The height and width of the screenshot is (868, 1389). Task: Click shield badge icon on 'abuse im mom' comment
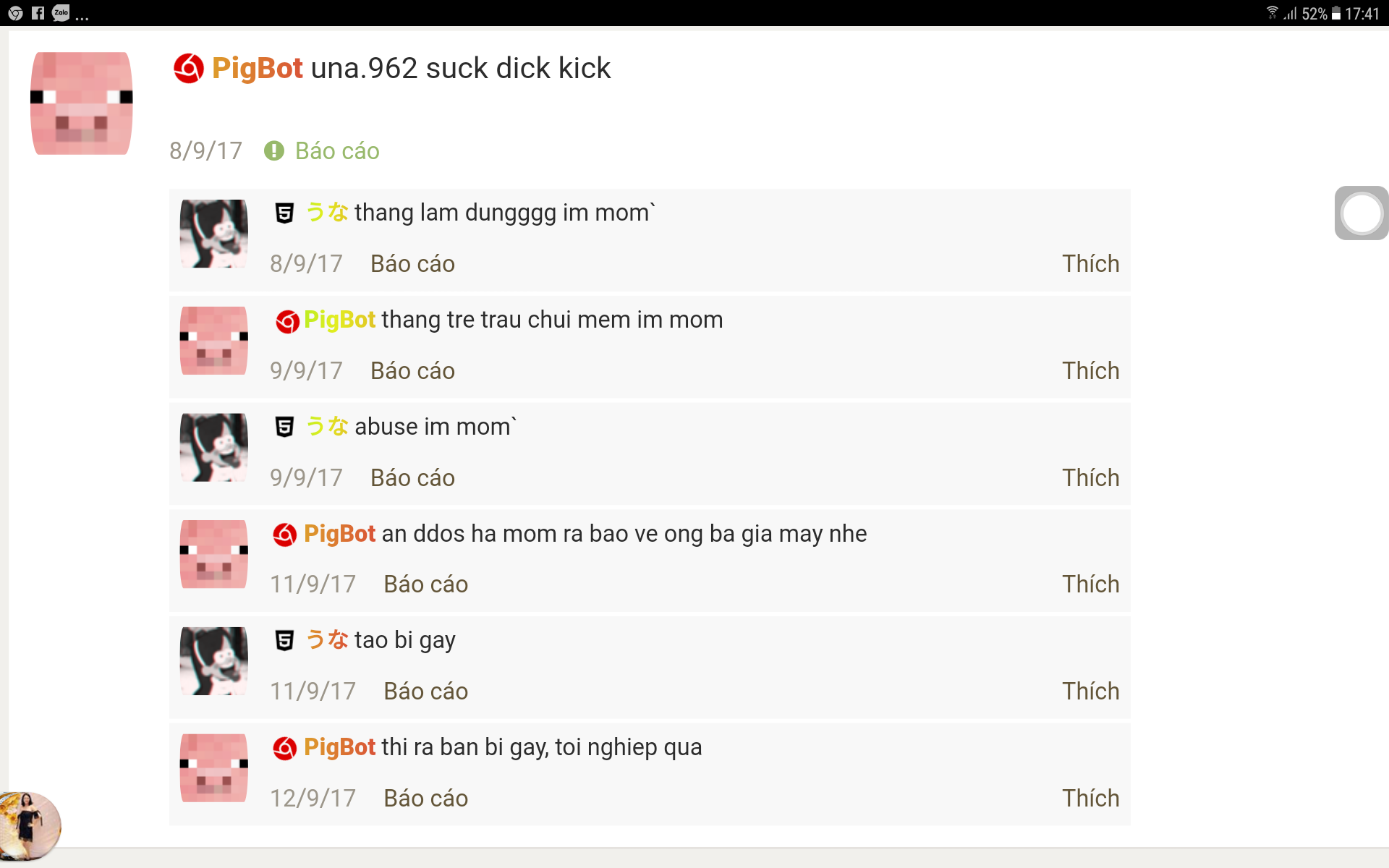[x=284, y=427]
